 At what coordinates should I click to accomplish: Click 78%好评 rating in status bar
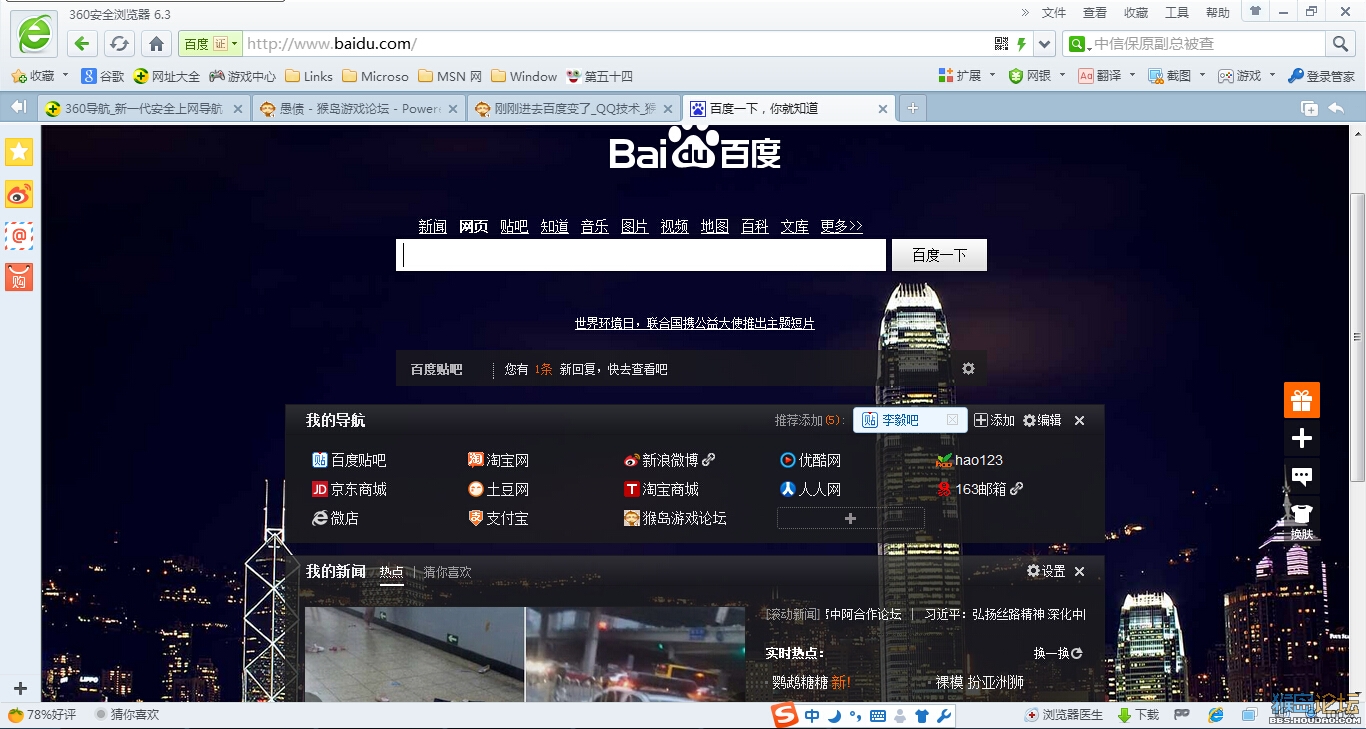coord(42,715)
